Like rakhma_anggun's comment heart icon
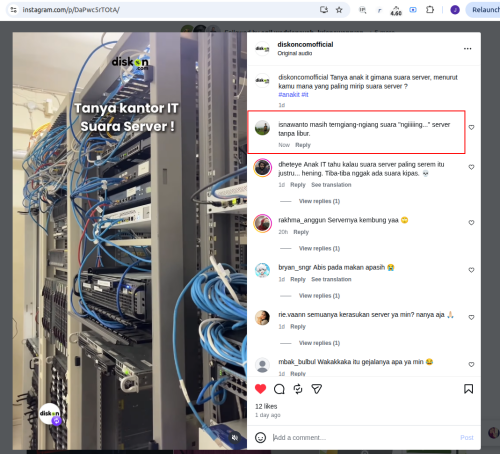This screenshot has height=454, width=500. [x=471, y=223]
